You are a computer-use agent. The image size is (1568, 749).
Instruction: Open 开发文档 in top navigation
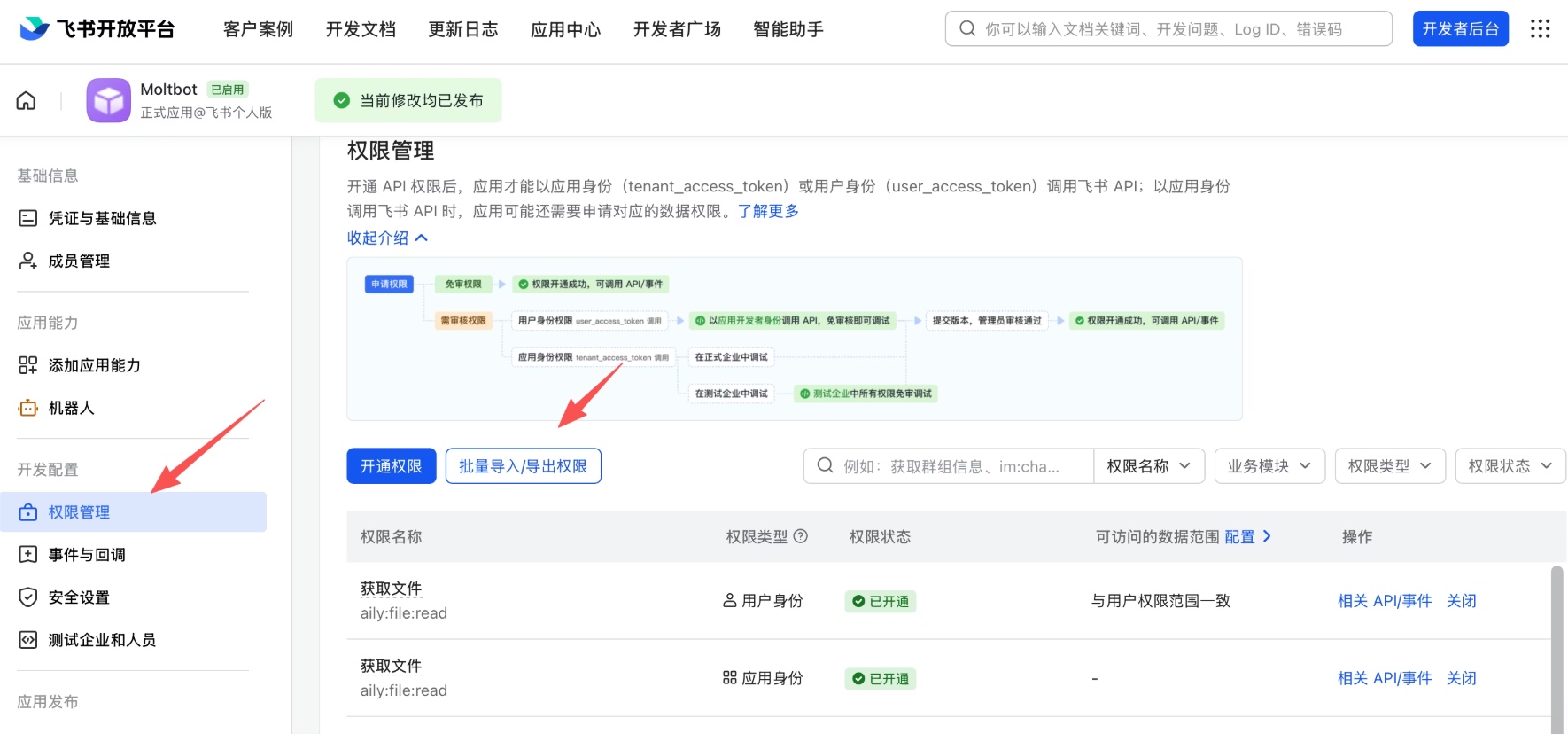tap(361, 29)
